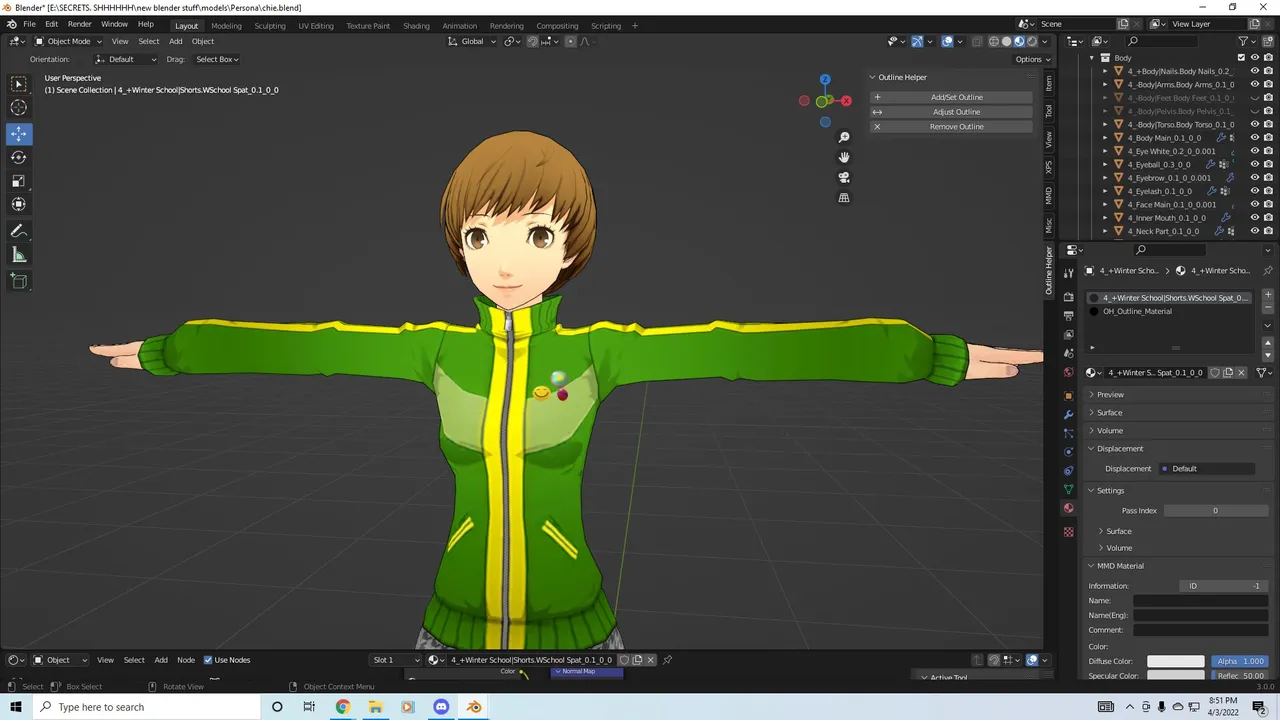Click the Add/Set Outline button

tap(950, 97)
